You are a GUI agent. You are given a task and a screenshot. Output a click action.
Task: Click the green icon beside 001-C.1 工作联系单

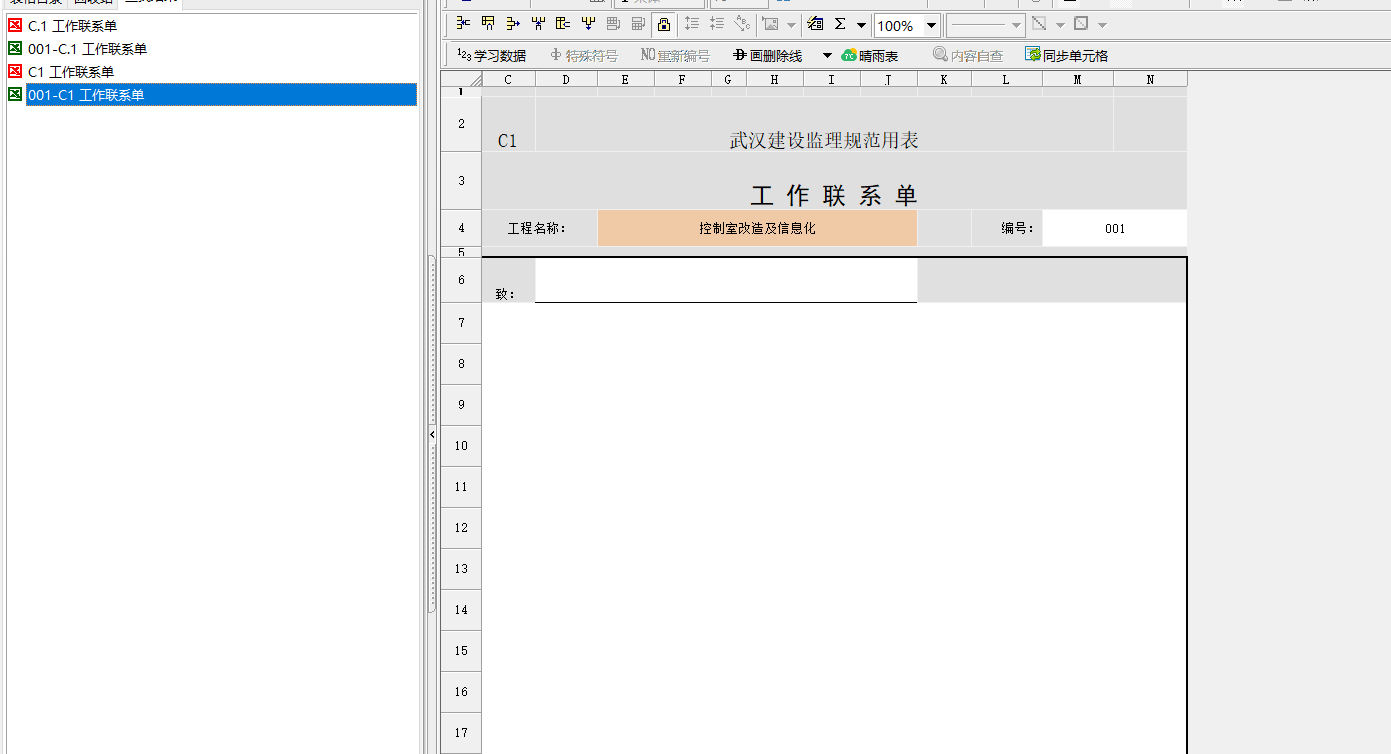tap(14, 49)
